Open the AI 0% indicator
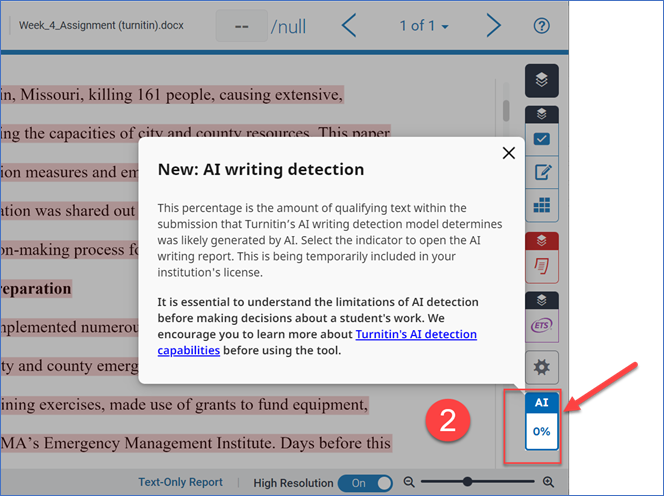 click(542, 421)
